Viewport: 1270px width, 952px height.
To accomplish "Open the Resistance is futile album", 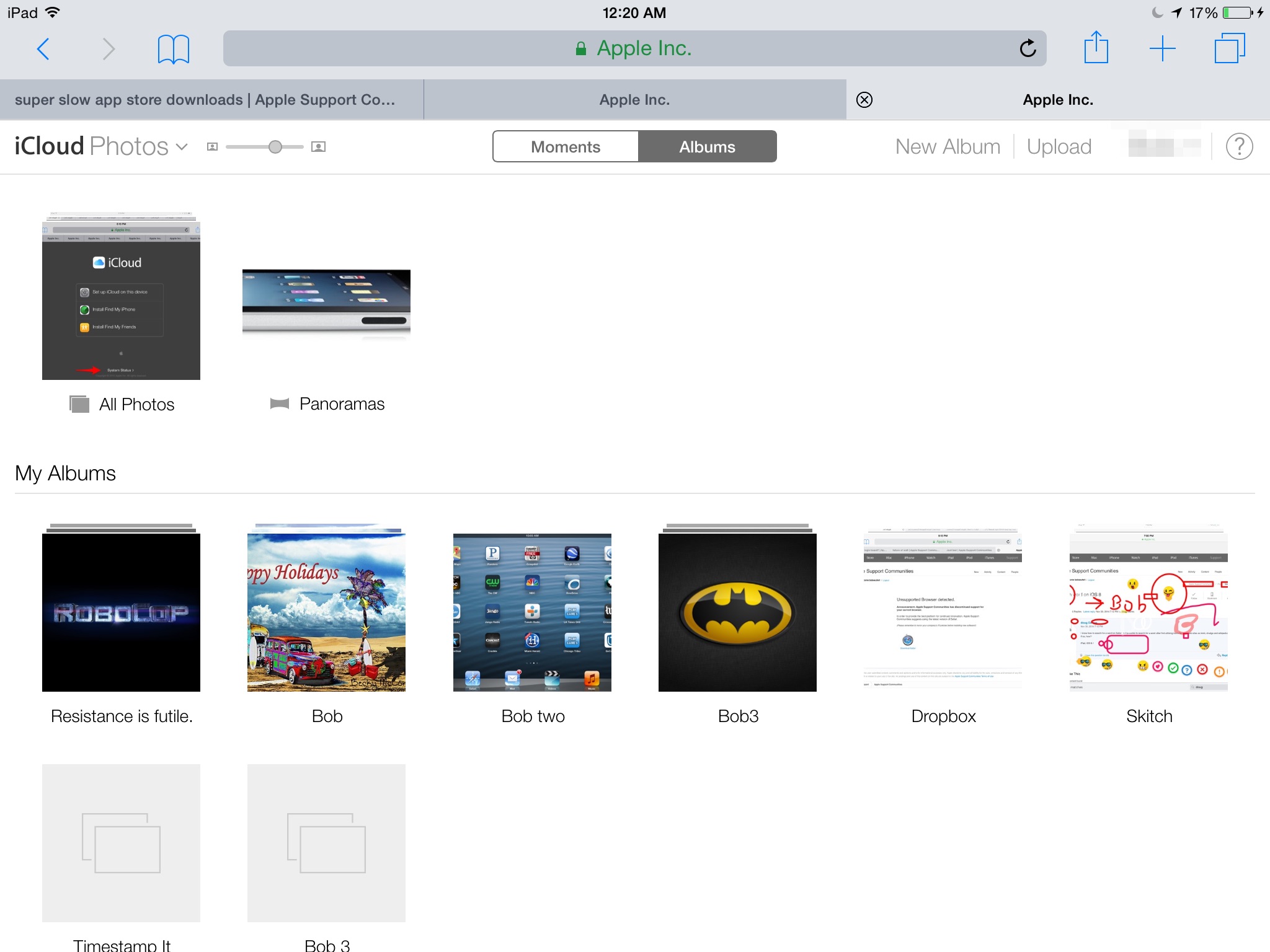I will 121,612.
